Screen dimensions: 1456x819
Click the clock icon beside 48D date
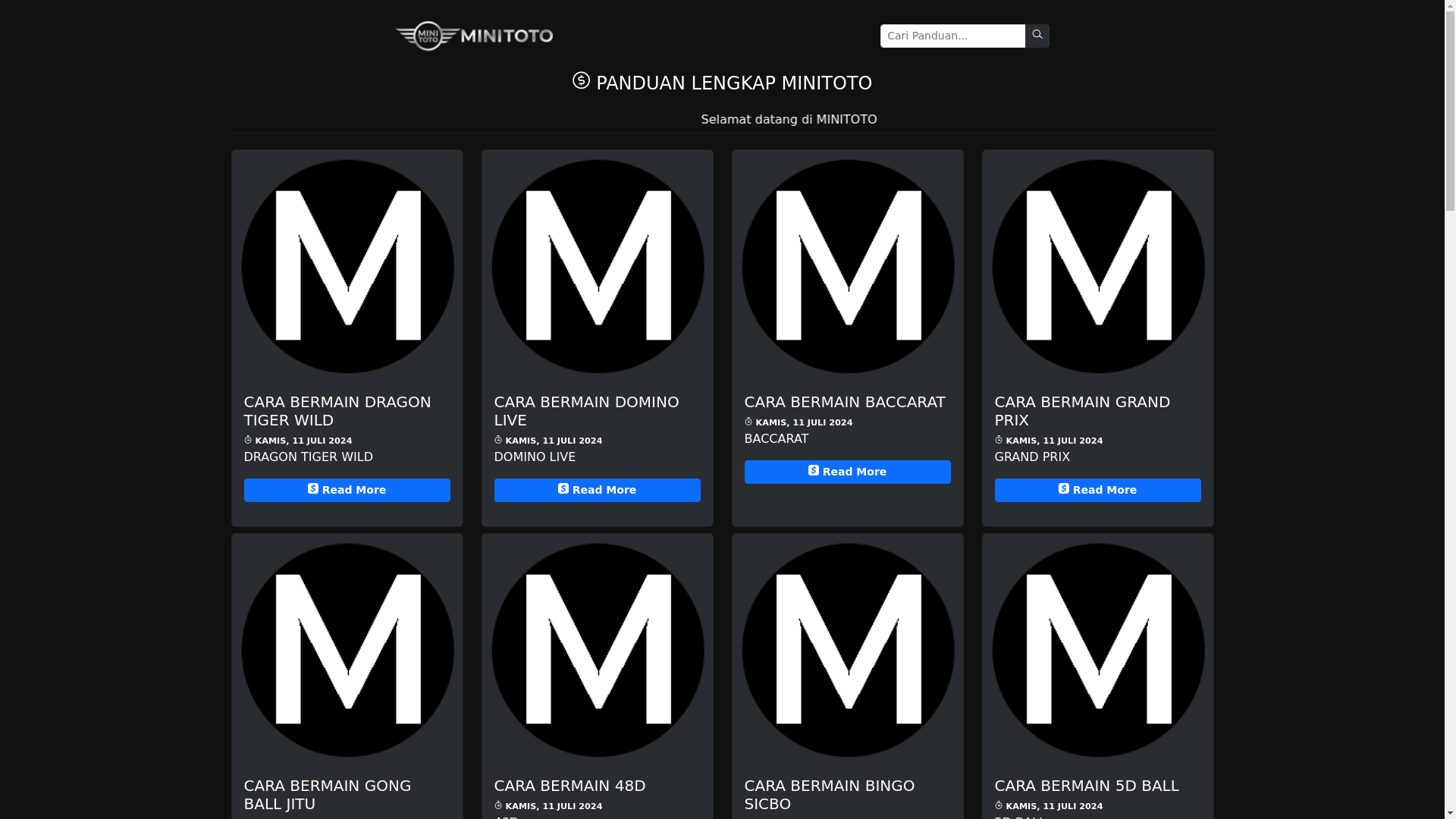(498, 805)
